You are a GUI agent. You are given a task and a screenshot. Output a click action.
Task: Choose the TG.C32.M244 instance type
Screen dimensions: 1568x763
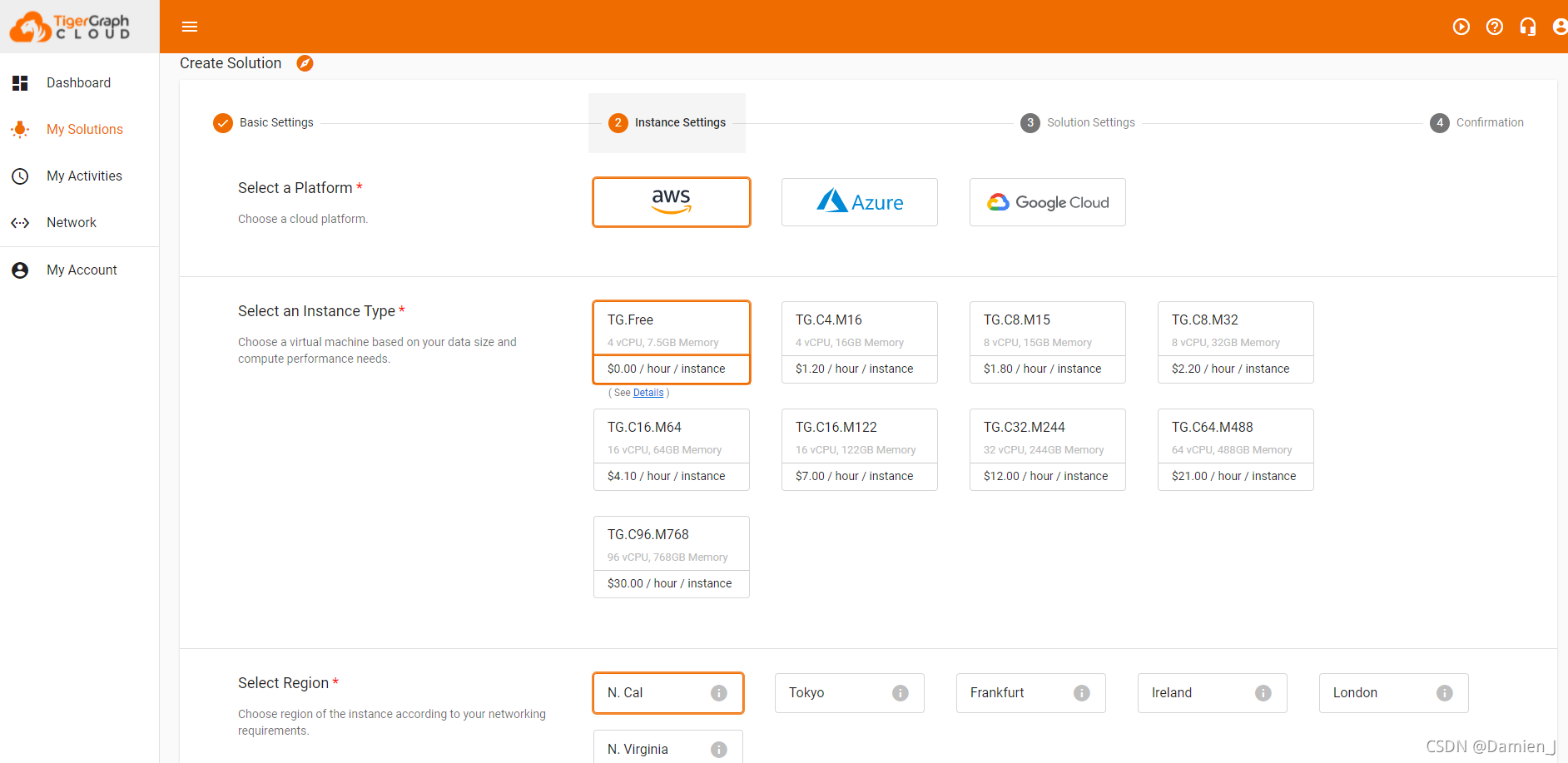coord(1048,450)
